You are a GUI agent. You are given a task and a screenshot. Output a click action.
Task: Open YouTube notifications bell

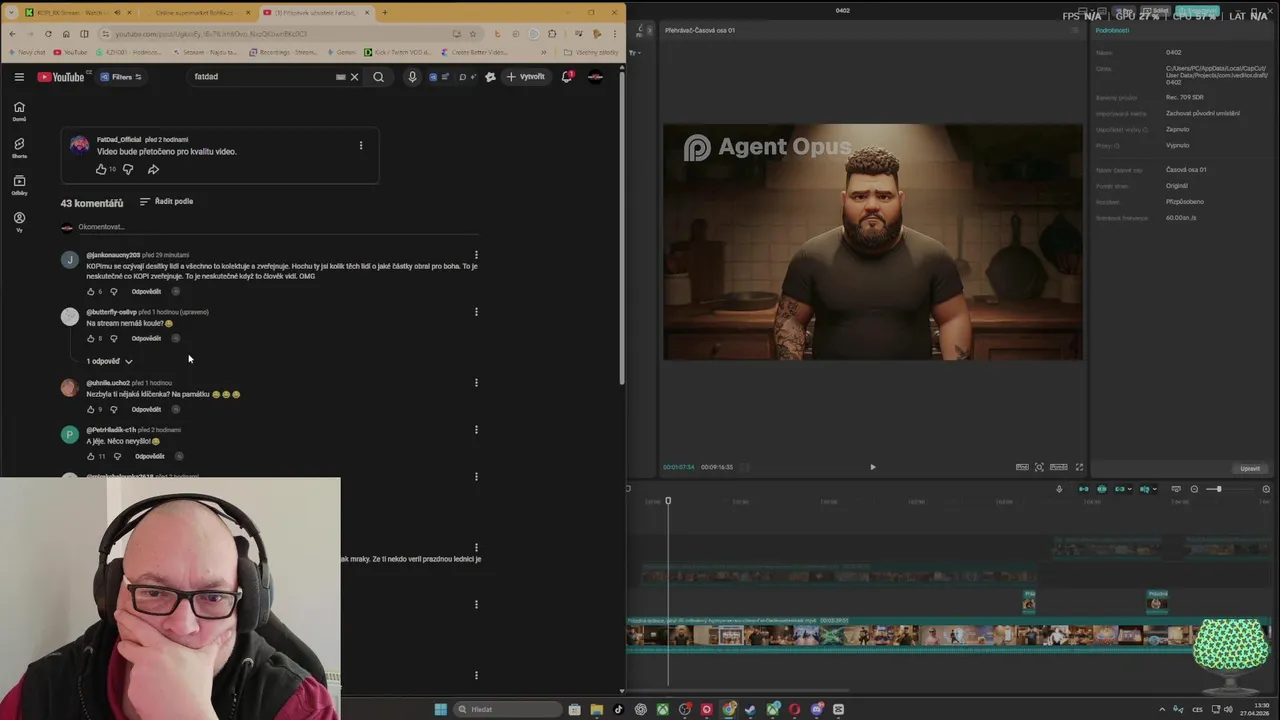(x=567, y=77)
